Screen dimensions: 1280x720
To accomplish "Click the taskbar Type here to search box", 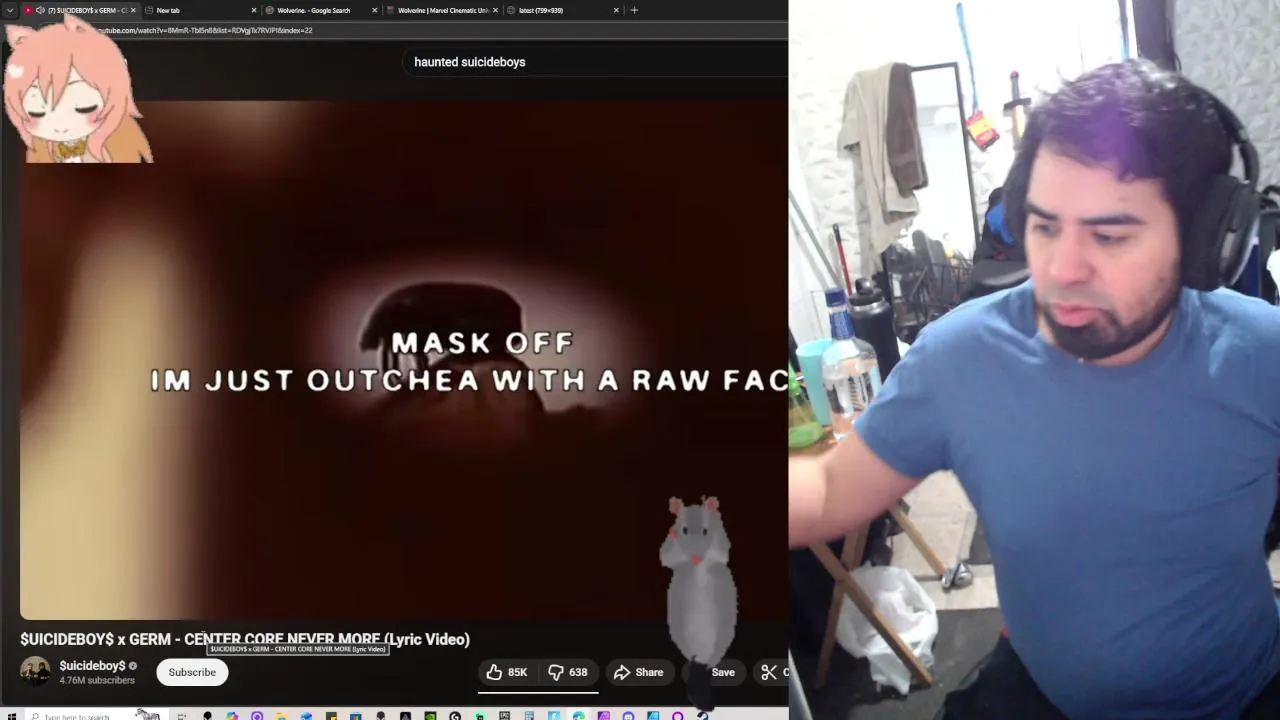I will tap(95, 716).
